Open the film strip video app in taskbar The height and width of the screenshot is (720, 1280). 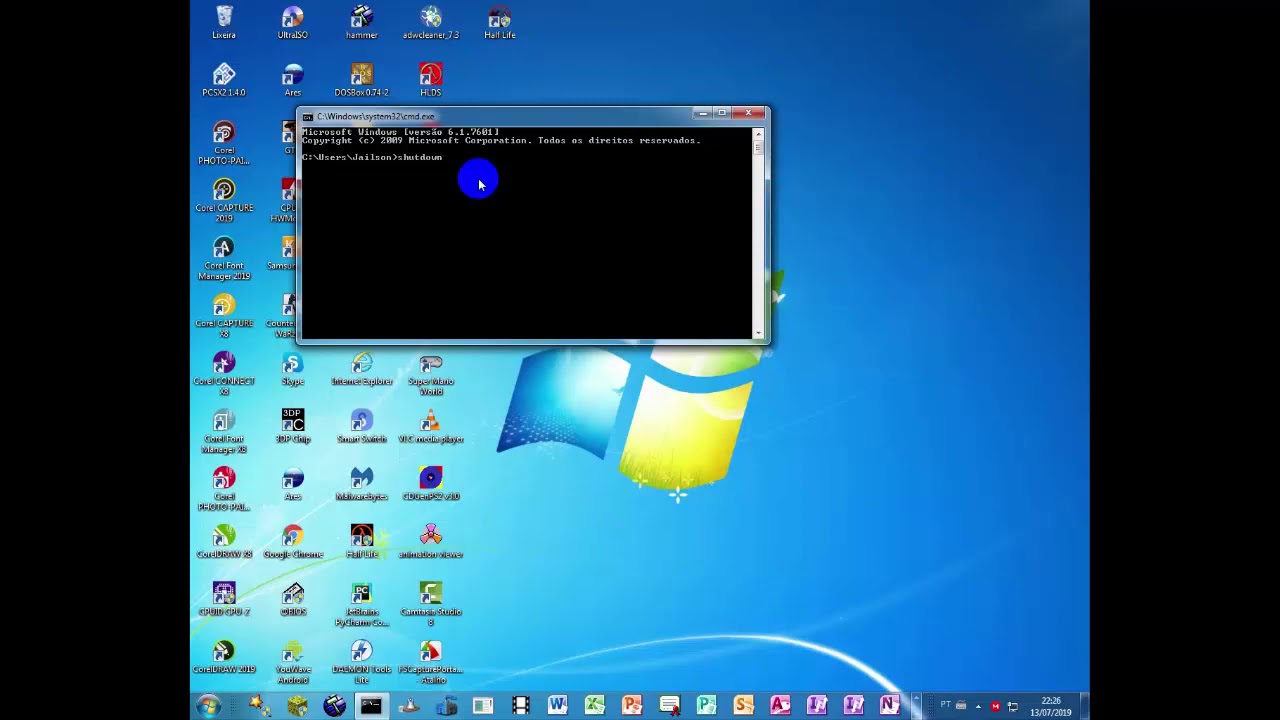click(520, 706)
